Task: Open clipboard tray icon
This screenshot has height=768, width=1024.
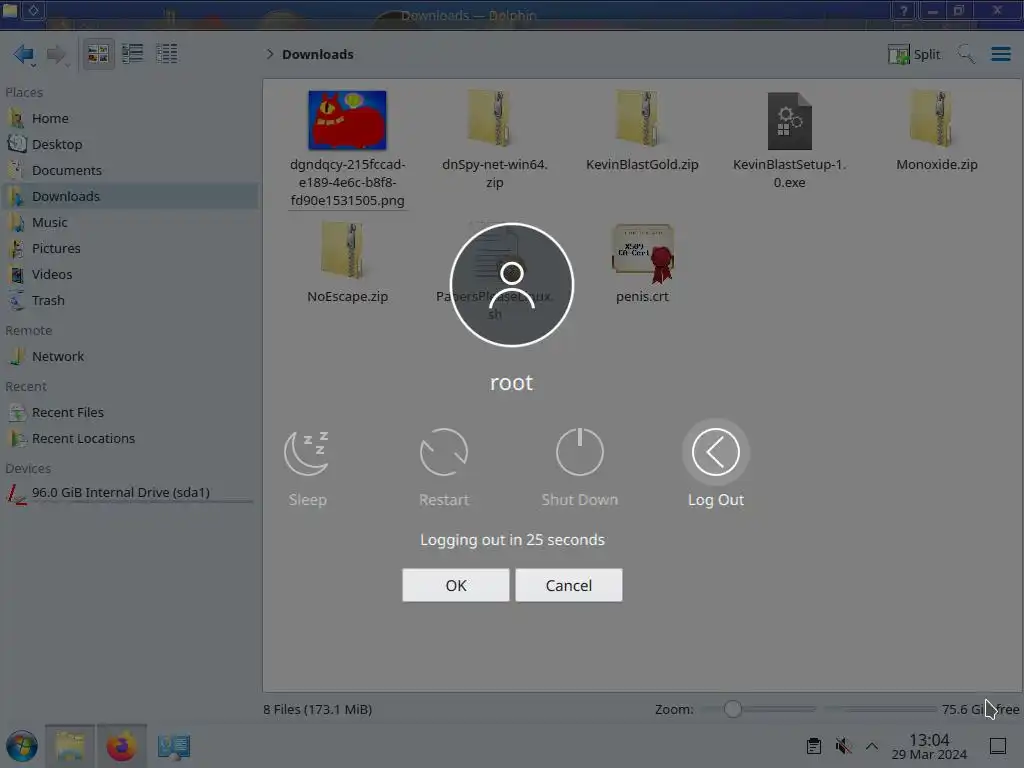Action: point(814,746)
